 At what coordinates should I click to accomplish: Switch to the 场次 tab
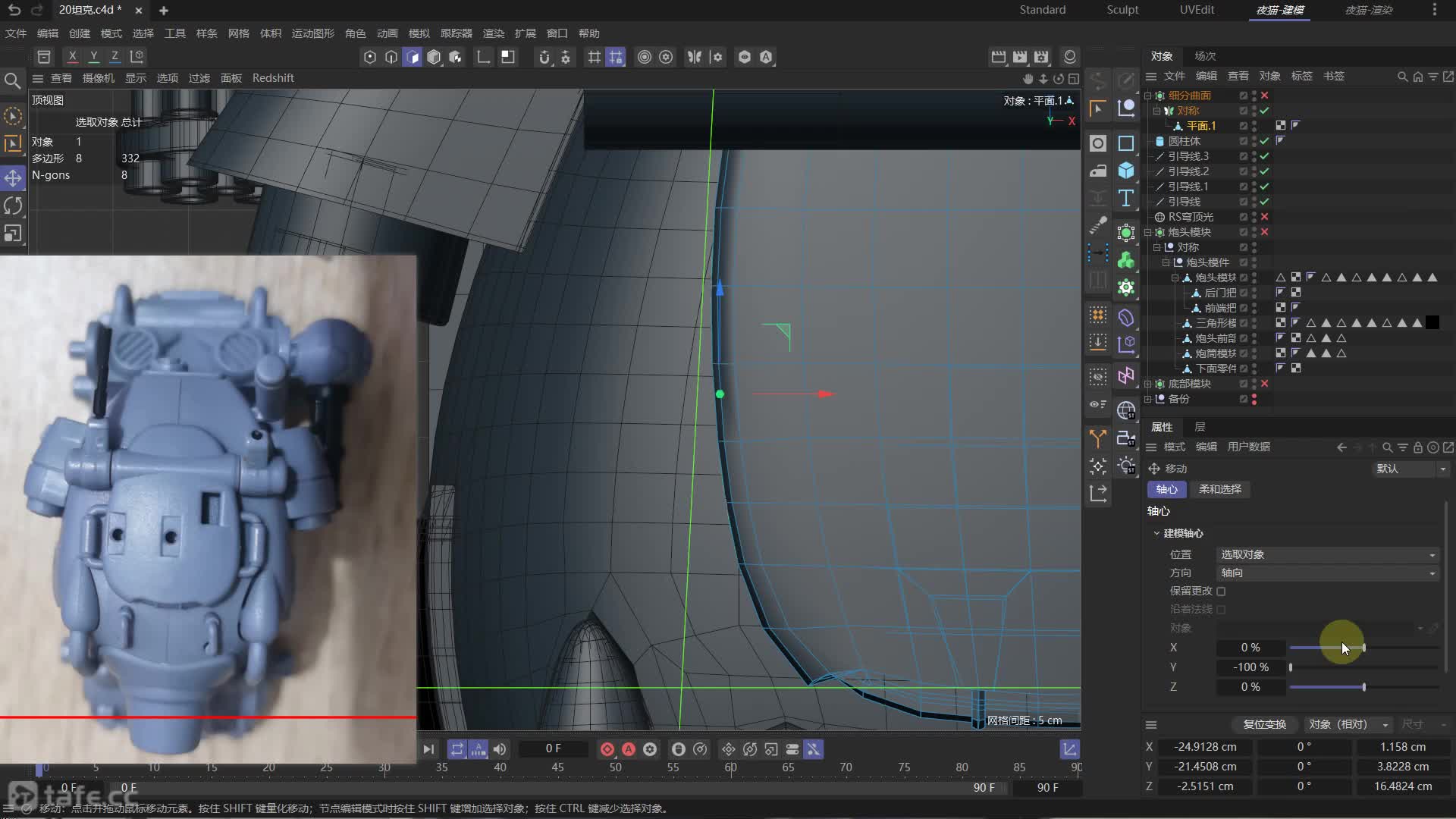[x=1205, y=56]
